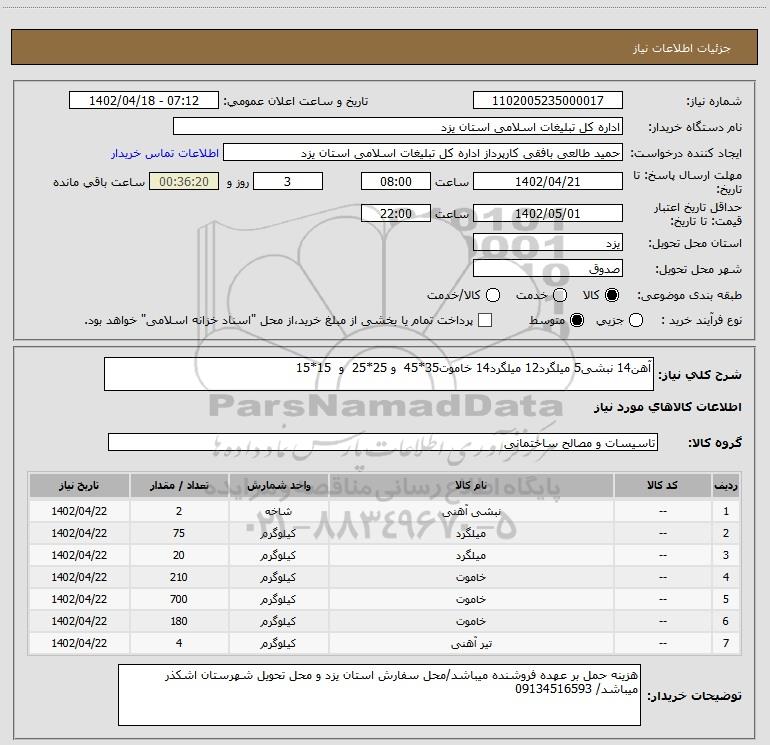Click the quantity 20 cell
This screenshot has height=745, width=770.
(x=179, y=555)
